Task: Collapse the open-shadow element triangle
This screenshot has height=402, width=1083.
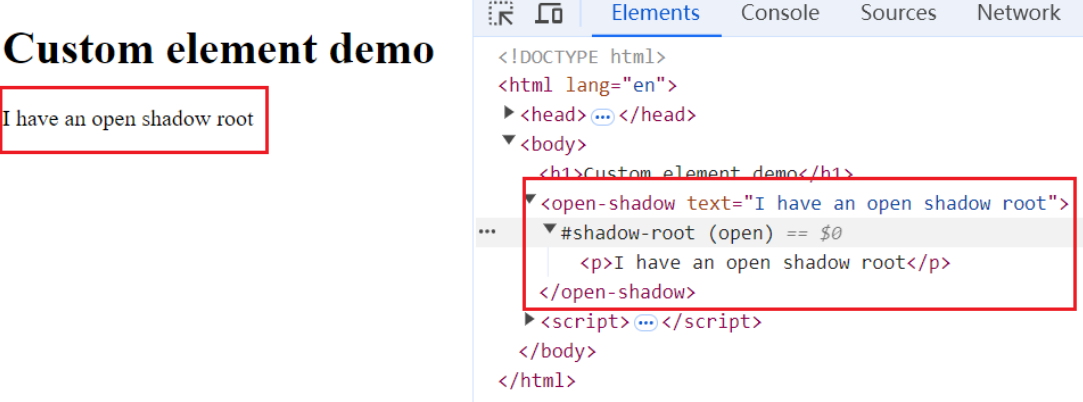Action: click(x=530, y=199)
